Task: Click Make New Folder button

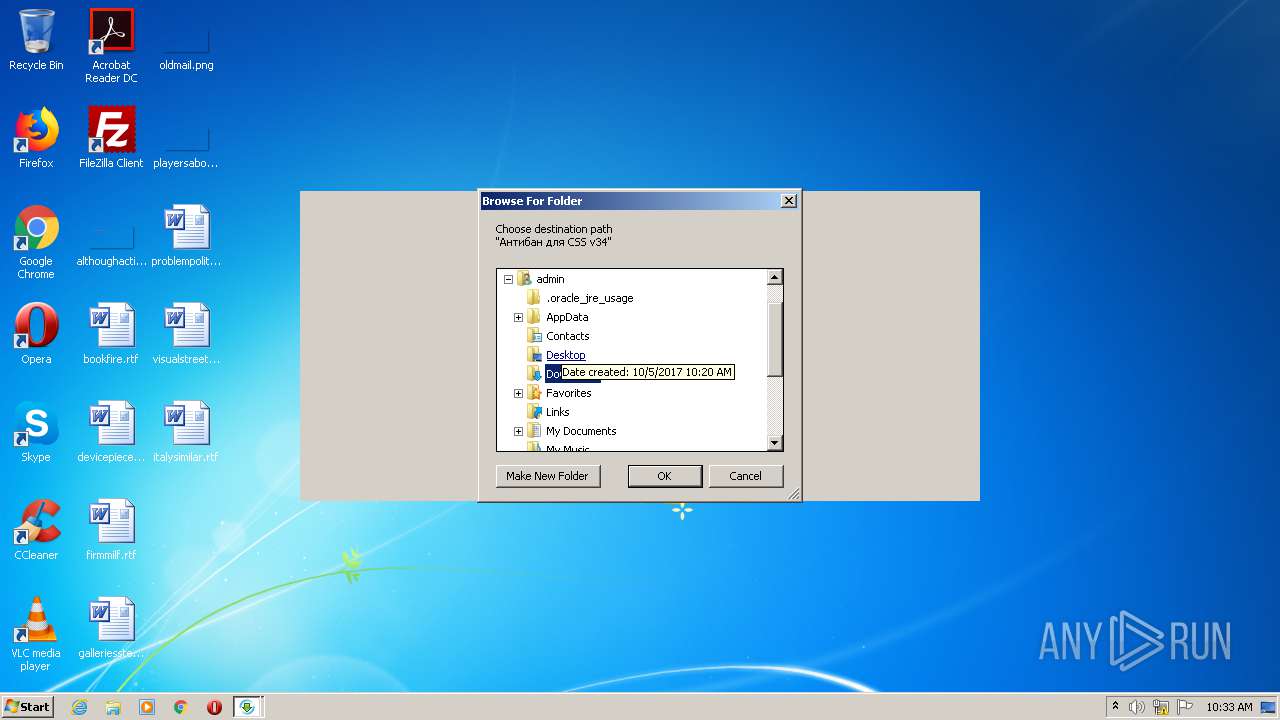Action: [x=547, y=476]
